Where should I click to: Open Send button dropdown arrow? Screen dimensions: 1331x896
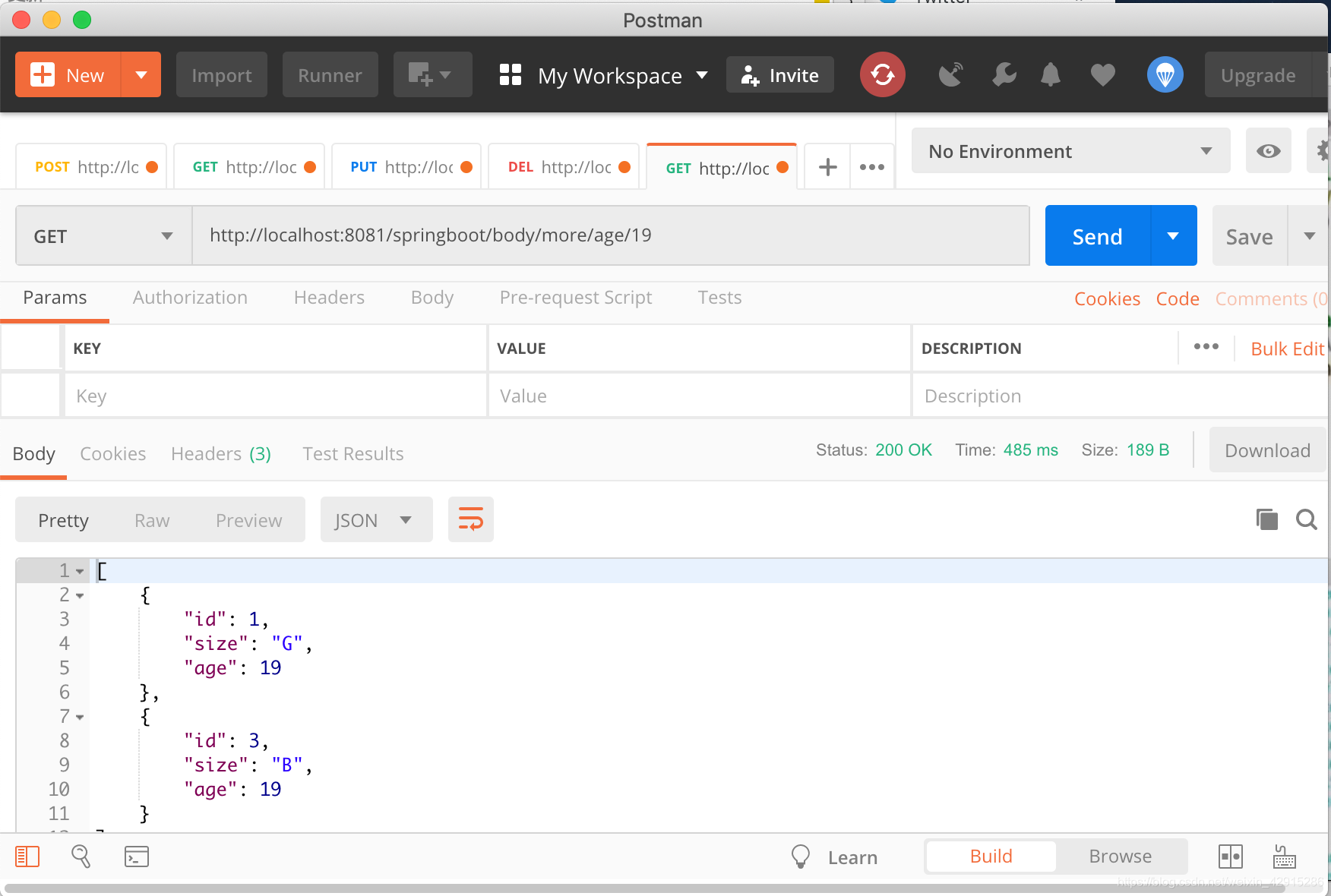click(x=1174, y=236)
